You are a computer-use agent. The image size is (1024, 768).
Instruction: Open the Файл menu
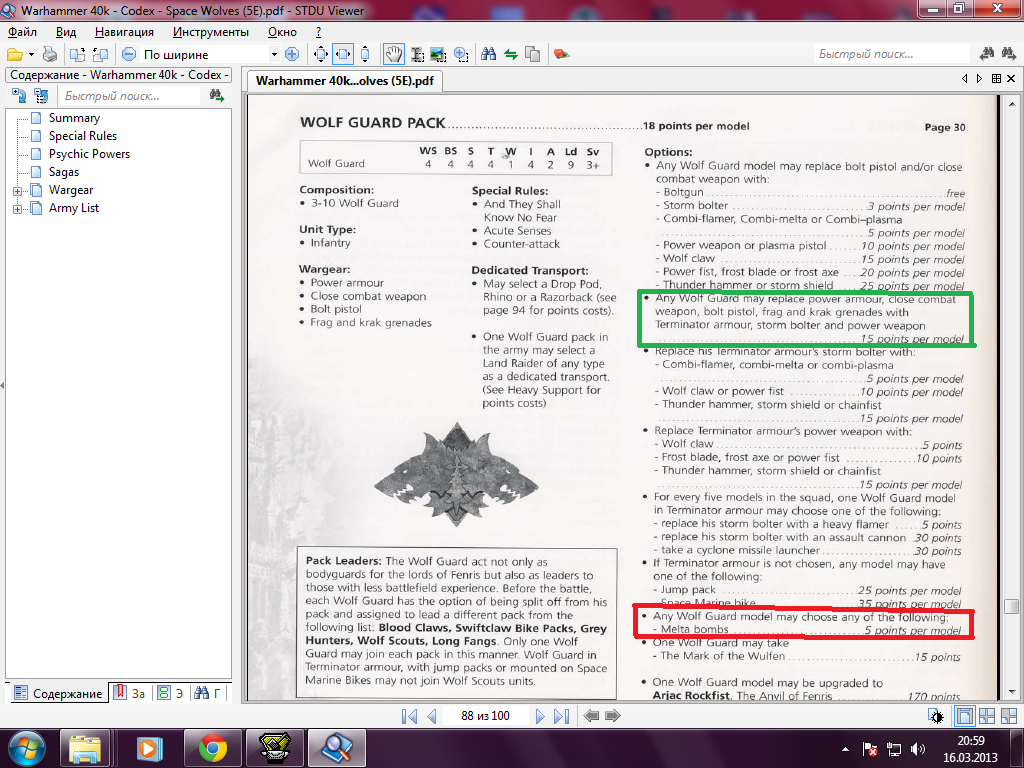point(22,32)
